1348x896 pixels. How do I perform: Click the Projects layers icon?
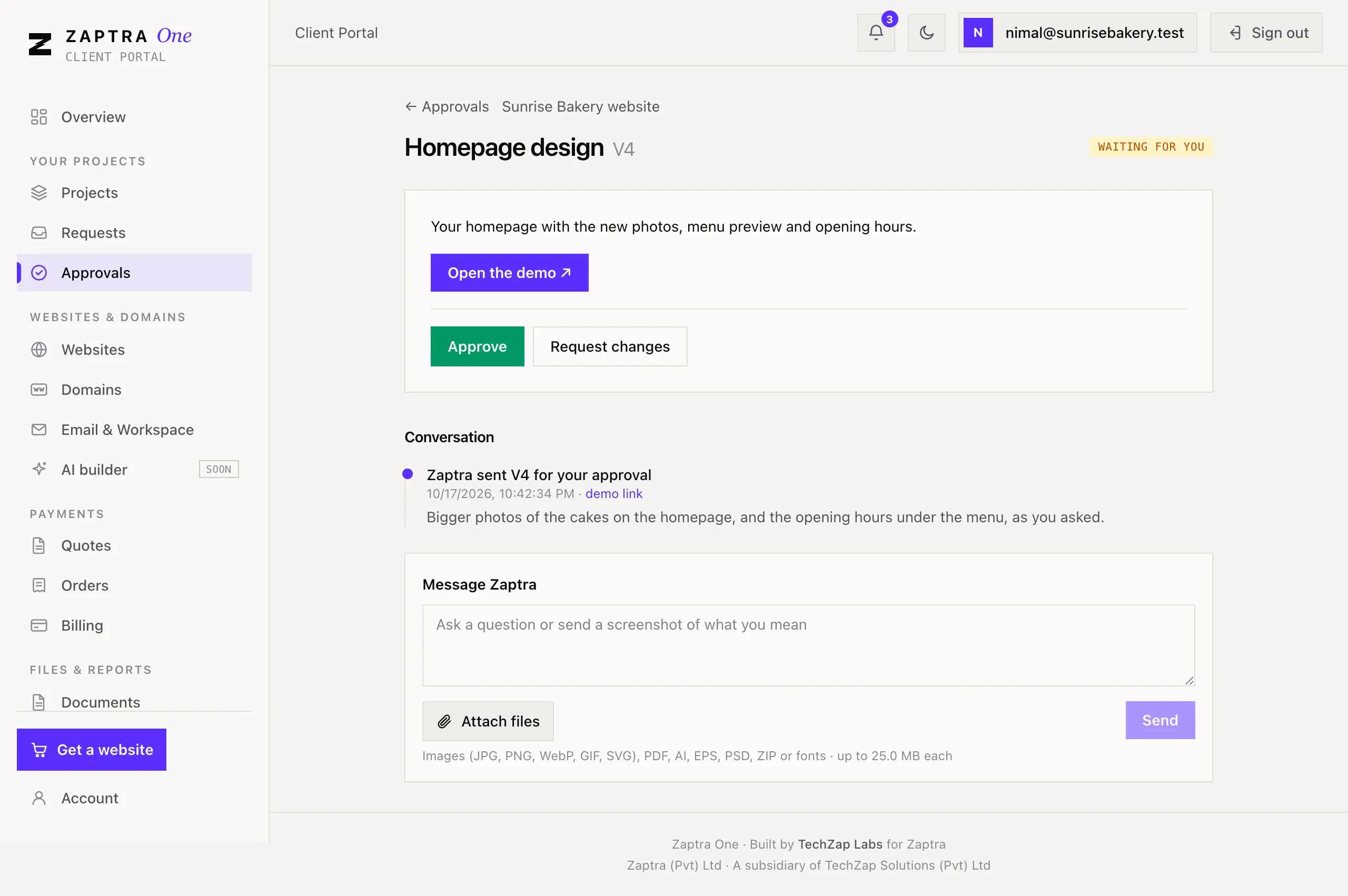(x=39, y=193)
